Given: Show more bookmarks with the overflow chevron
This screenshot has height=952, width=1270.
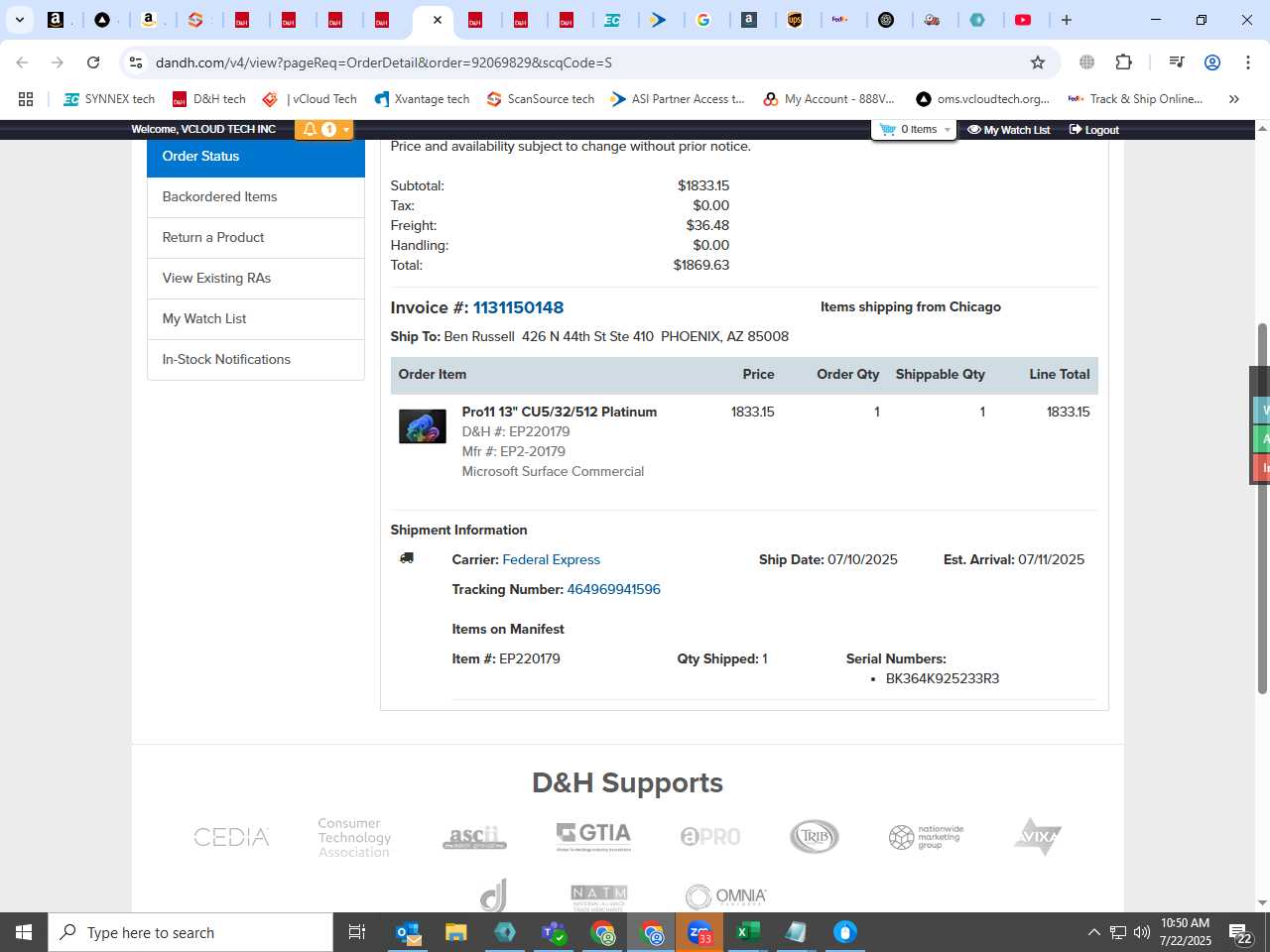Looking at the screenshot, I should pyautogui.click(x=1234, y=99).
